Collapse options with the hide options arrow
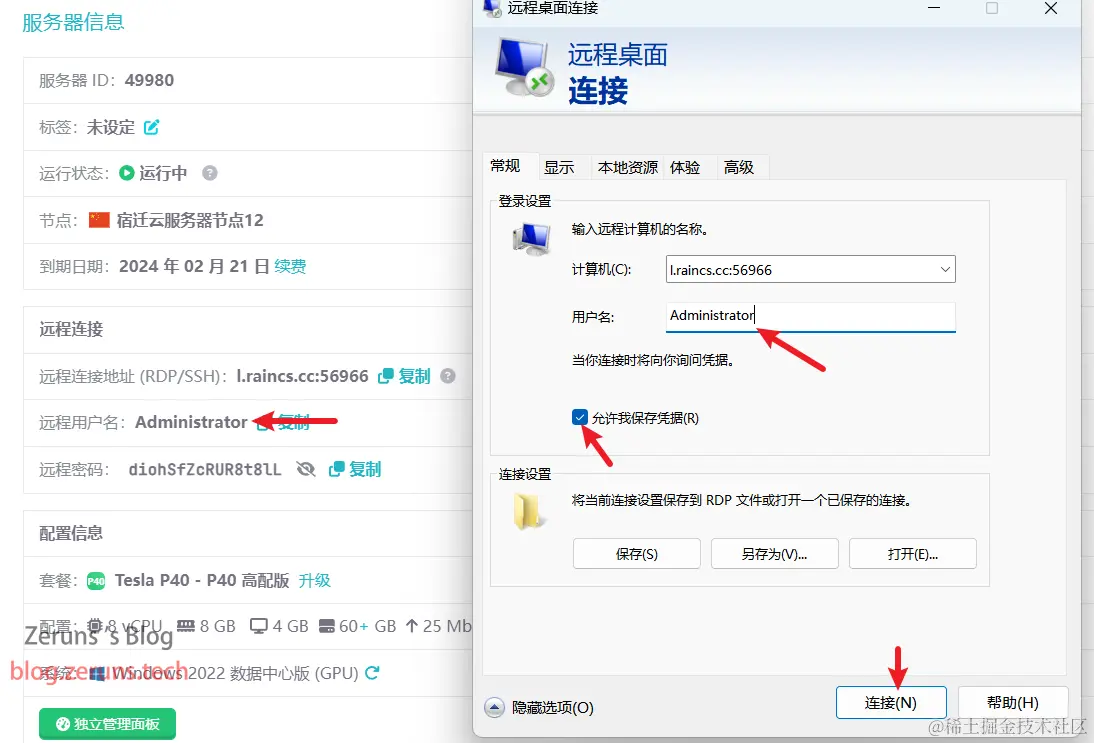The width and height of the screenshot is (1094, 743). pos(494,707)
